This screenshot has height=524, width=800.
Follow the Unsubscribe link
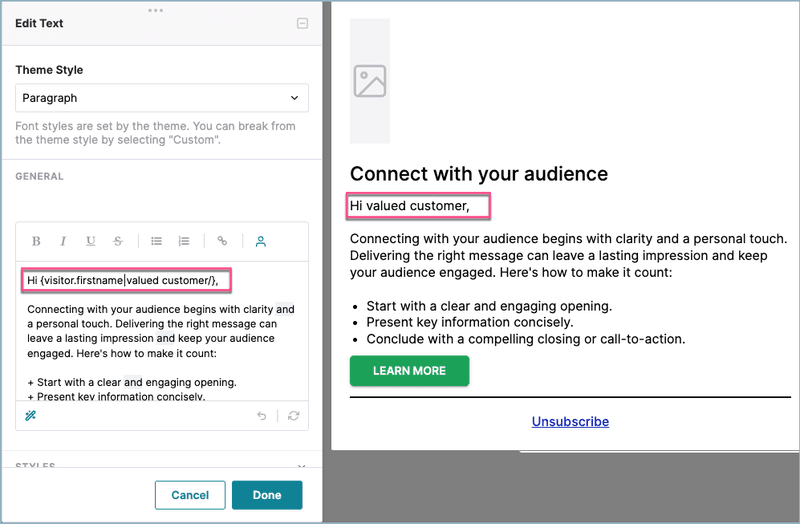(570, 422)
